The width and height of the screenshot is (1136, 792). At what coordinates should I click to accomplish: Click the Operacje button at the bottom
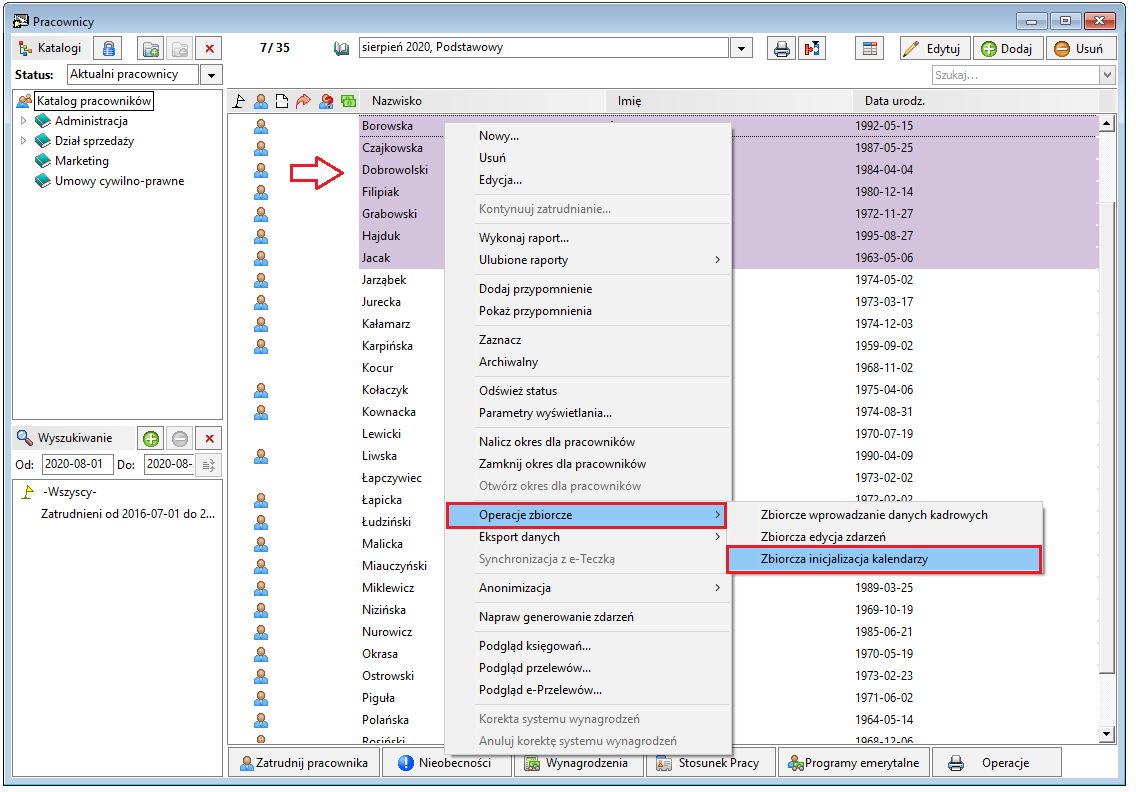[997, 763]
